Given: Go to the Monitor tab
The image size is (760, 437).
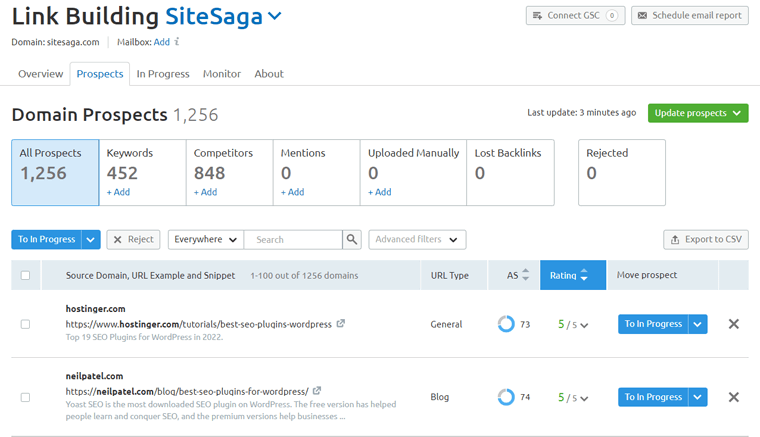Looking at the screenshot, I should point(222,74).
